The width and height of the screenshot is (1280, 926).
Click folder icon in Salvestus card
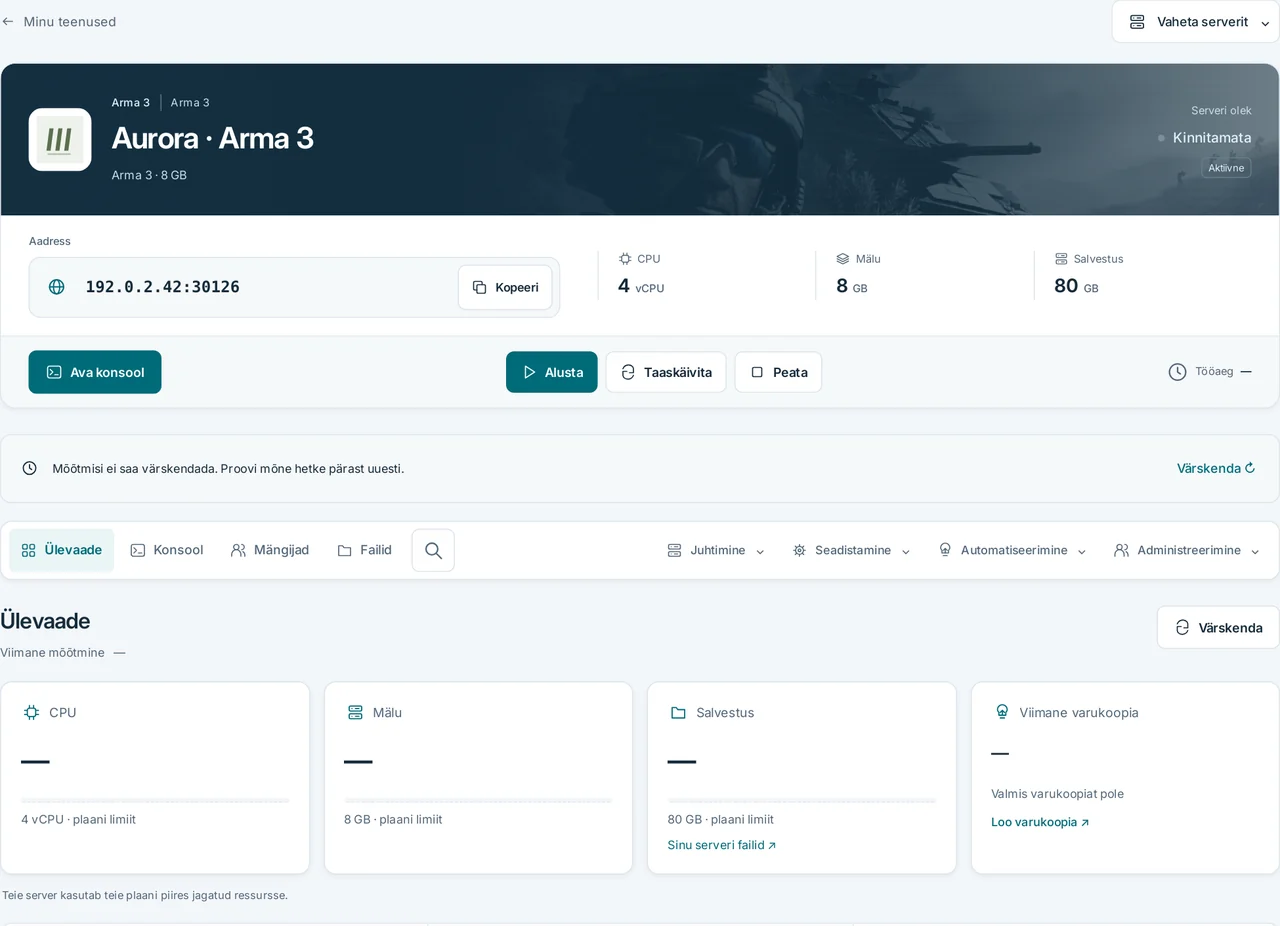(x=678, y=712)
